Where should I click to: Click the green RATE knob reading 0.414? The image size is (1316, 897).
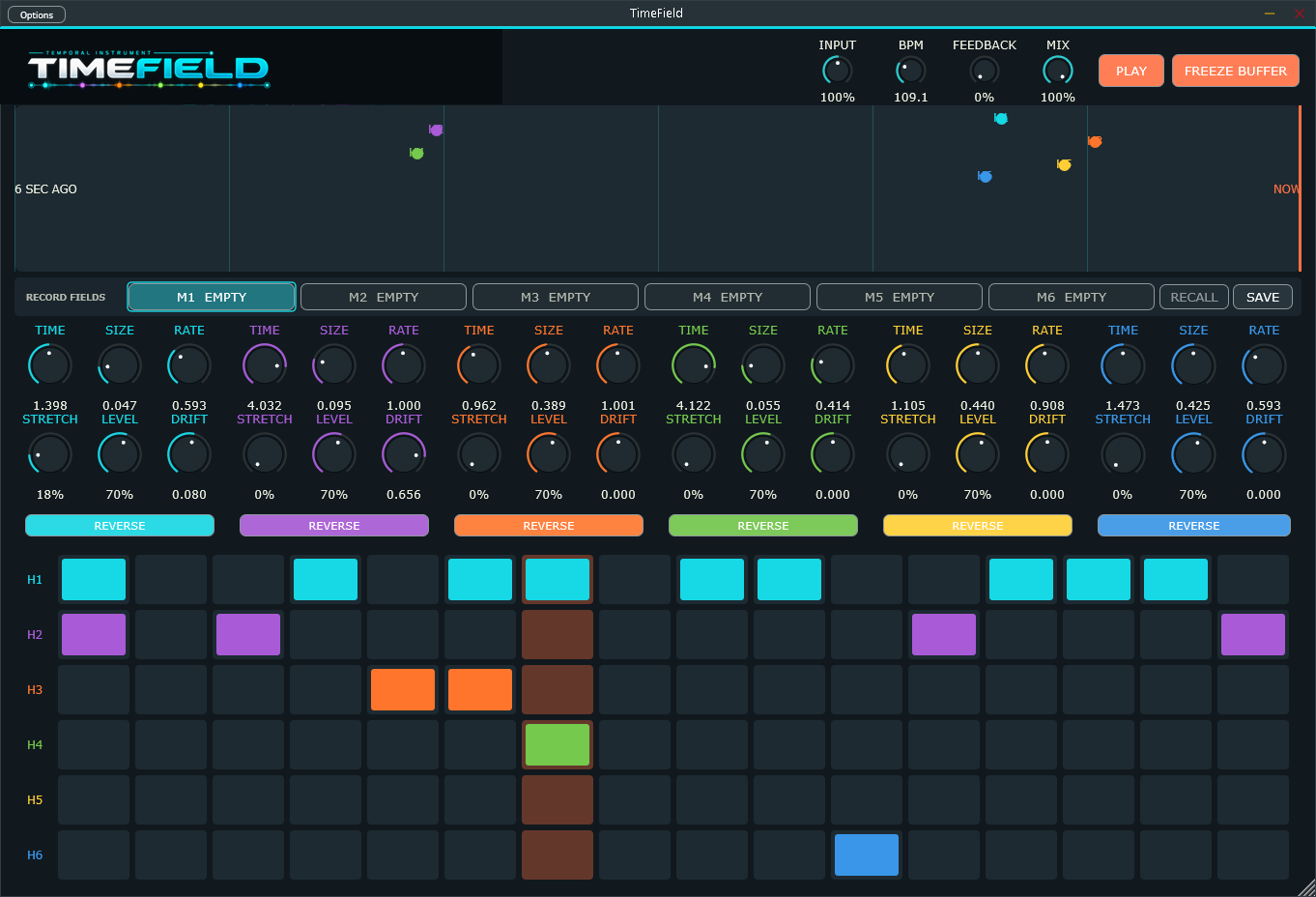pyautogui.click(x=833, y=365)
